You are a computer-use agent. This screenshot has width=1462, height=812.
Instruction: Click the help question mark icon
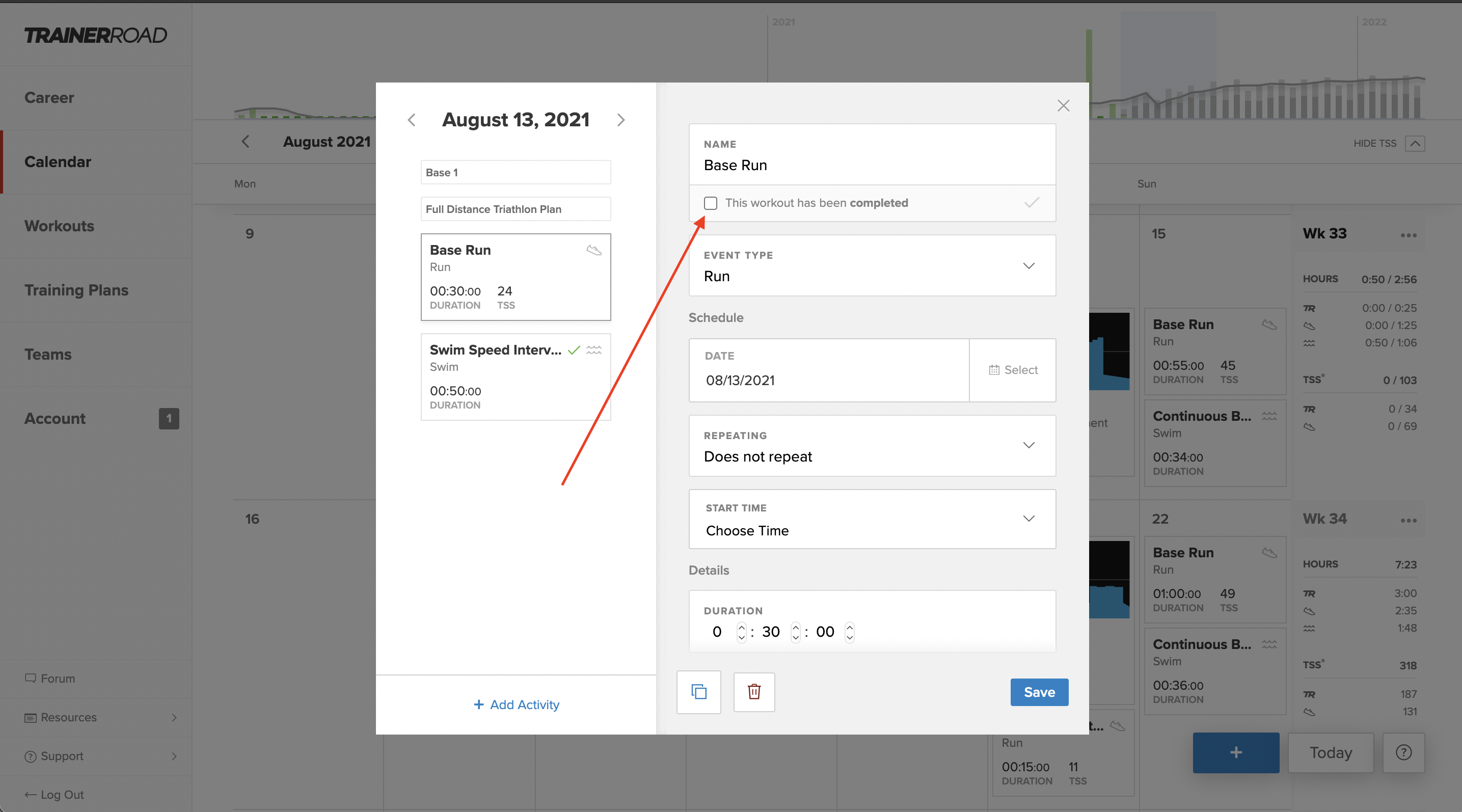[x=1403, y=752]
